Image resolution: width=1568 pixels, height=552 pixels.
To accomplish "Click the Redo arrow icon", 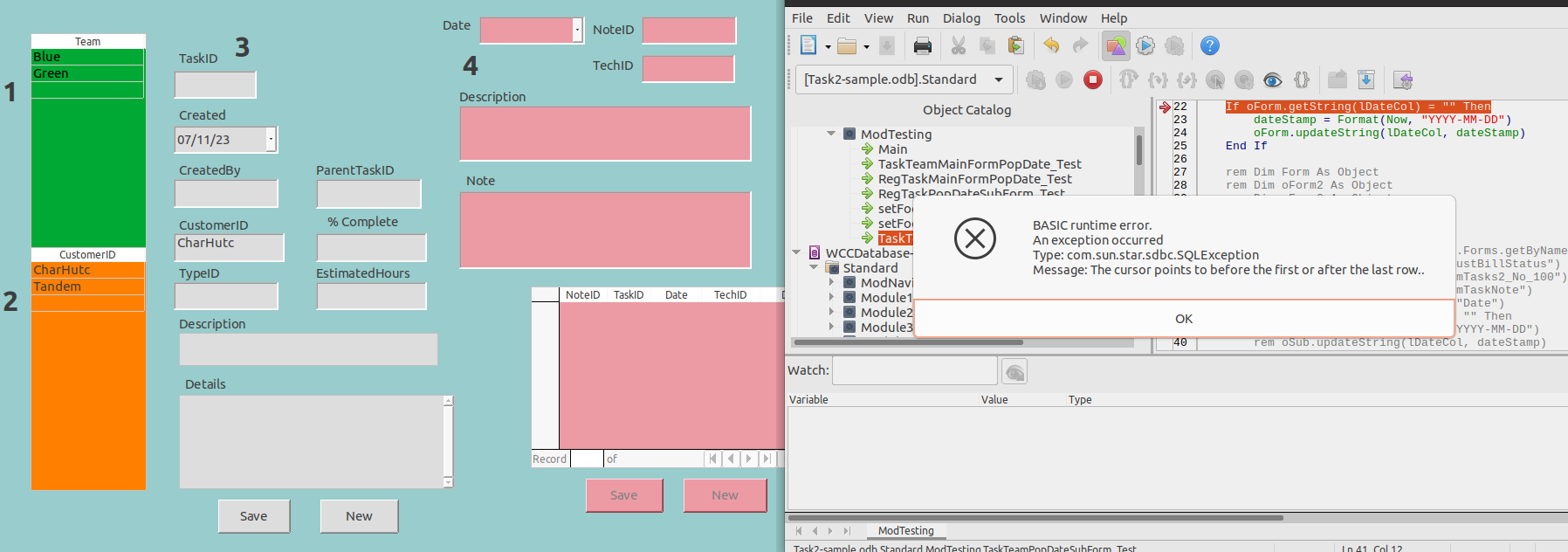I will 1080,45.
